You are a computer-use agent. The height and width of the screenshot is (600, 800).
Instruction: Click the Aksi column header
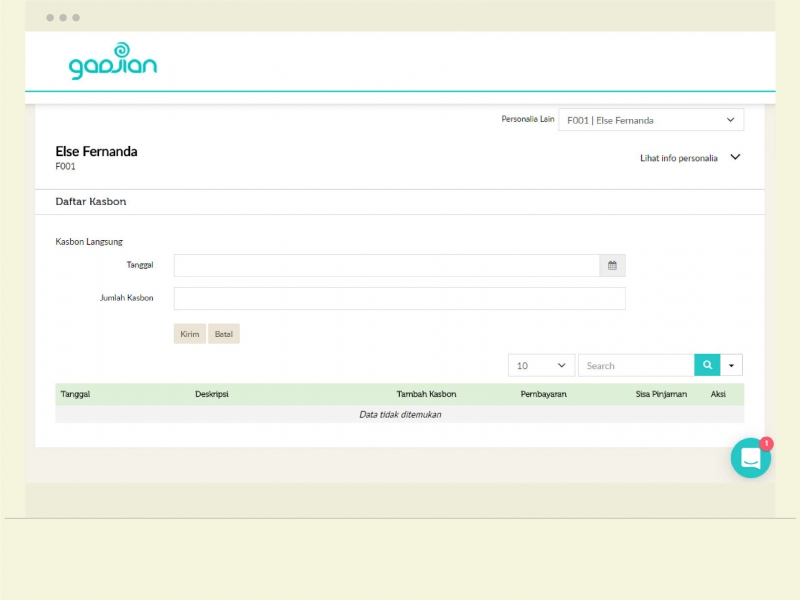[x=718, y=394]
